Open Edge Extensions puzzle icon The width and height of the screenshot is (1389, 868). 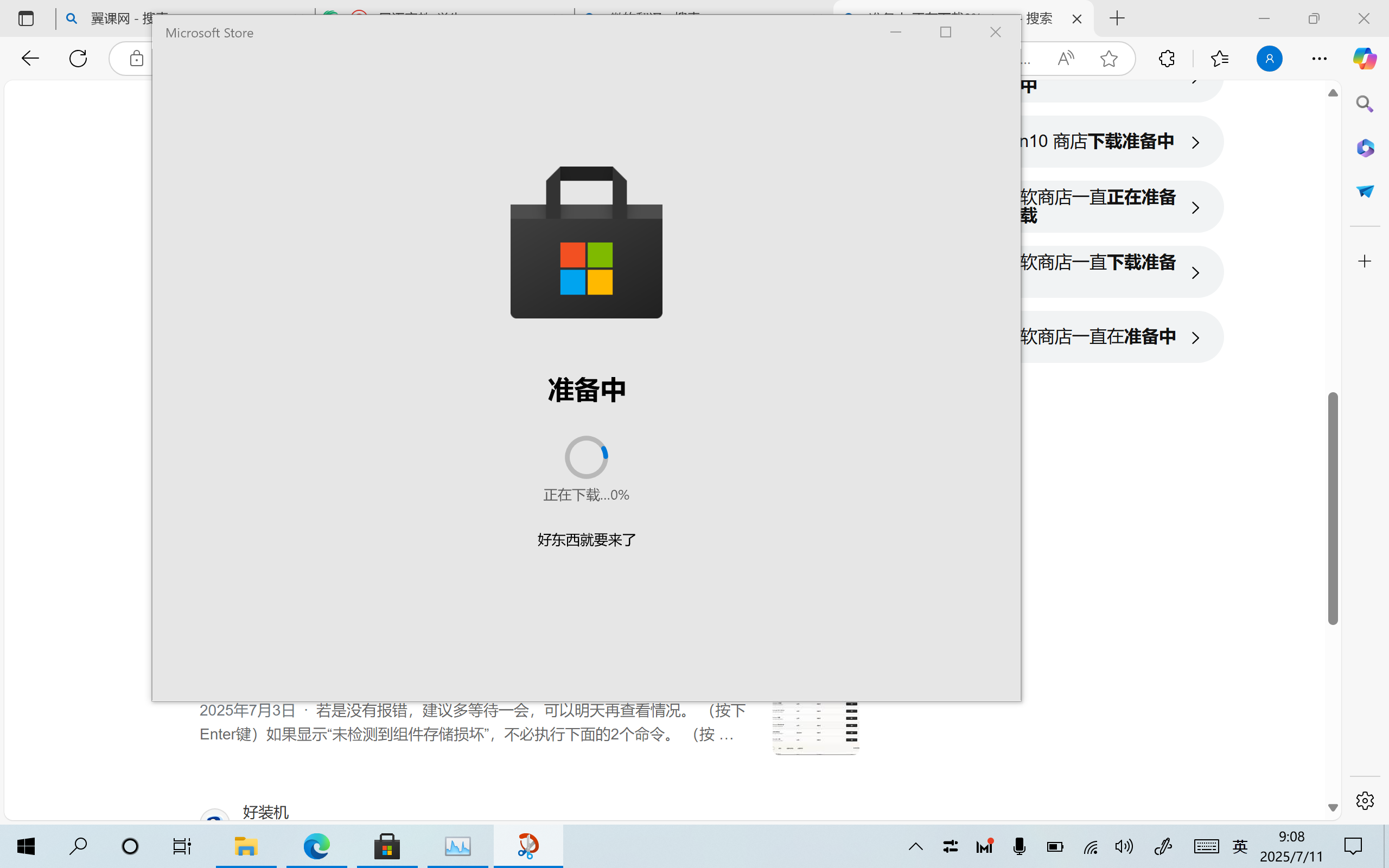1167,59
